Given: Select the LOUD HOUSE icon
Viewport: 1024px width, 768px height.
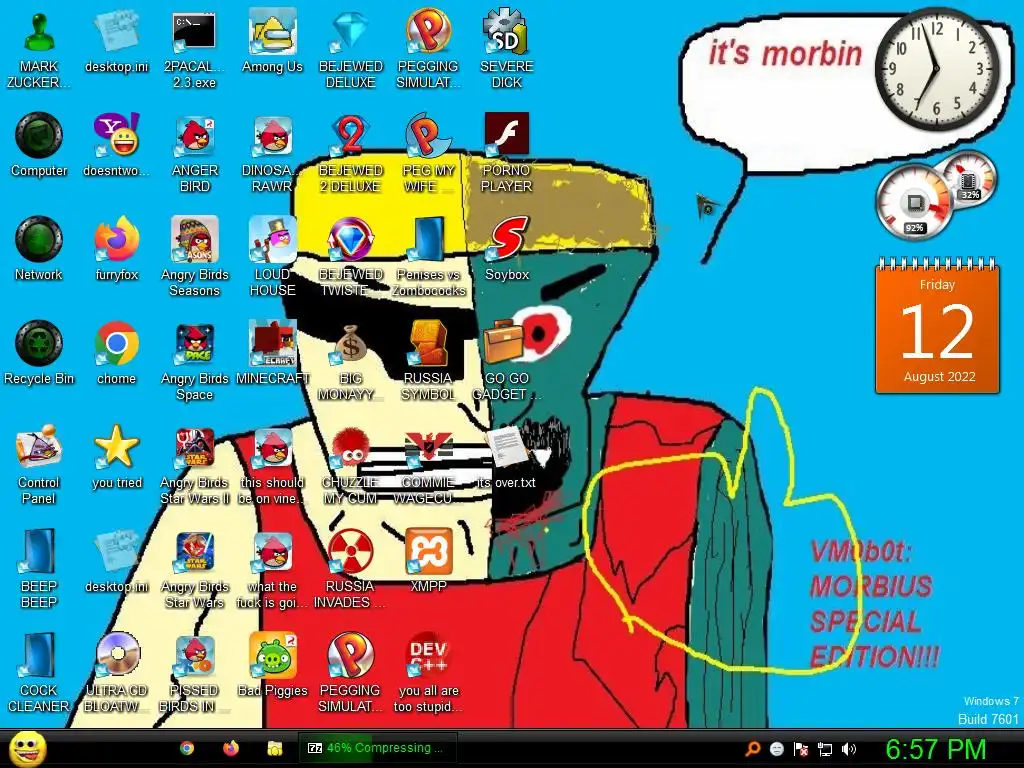Looking at the screenshot, I should coord(272,258).
